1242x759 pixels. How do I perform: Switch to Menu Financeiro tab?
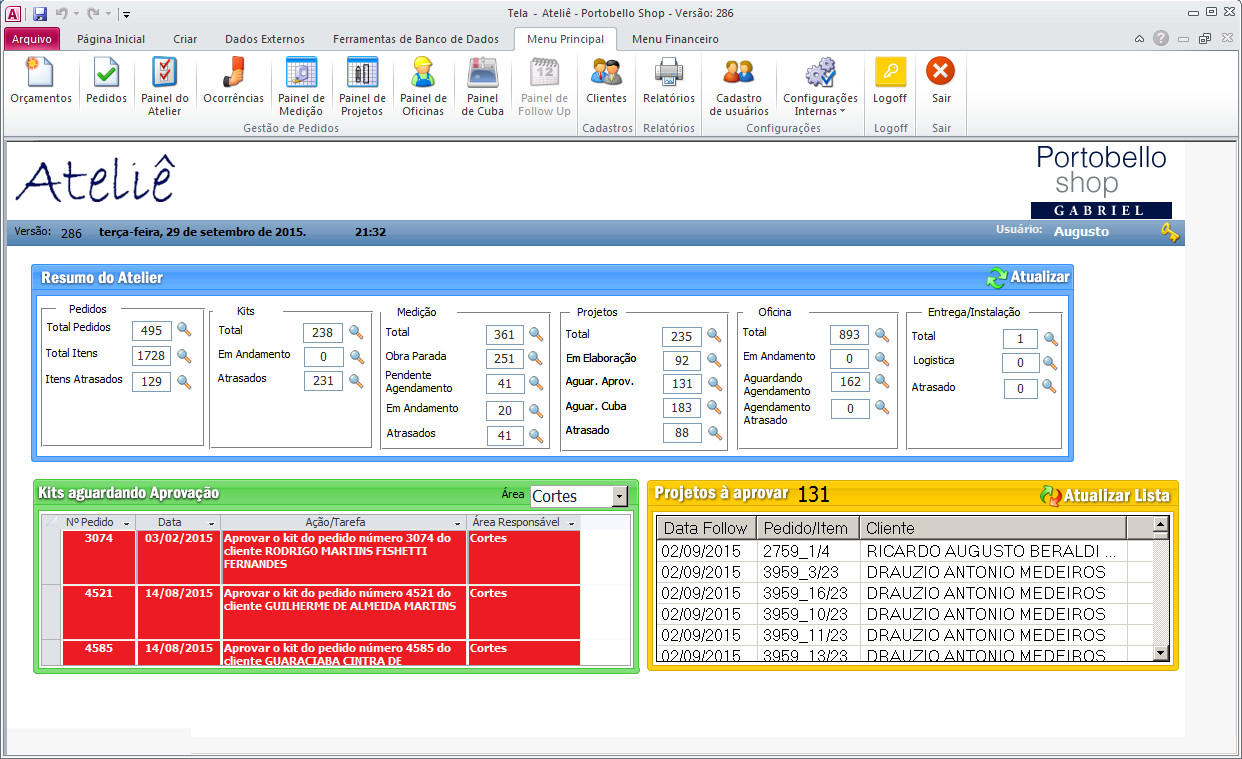coord(675,39)
